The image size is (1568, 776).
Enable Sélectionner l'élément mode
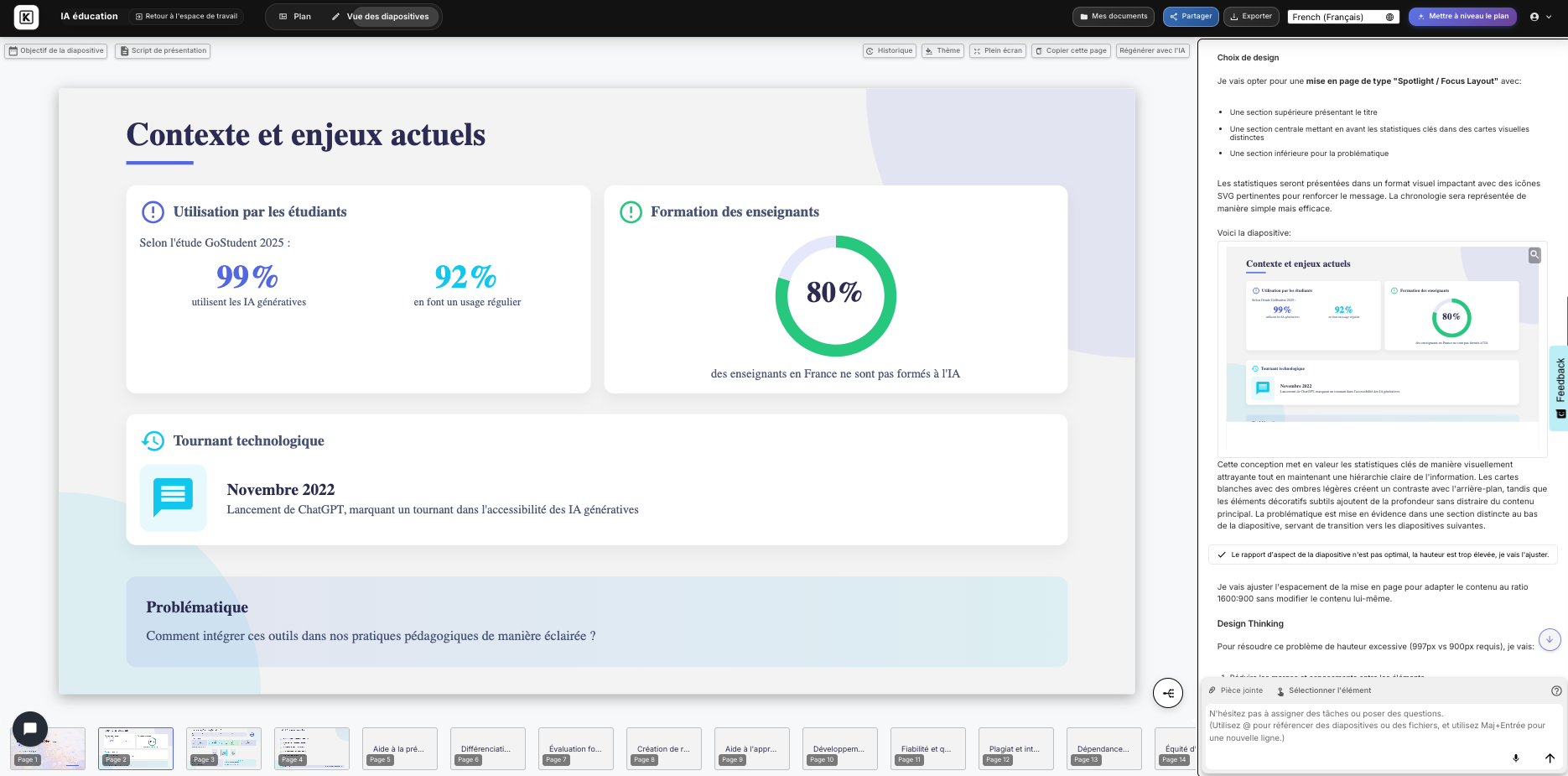pos(1324,691)
